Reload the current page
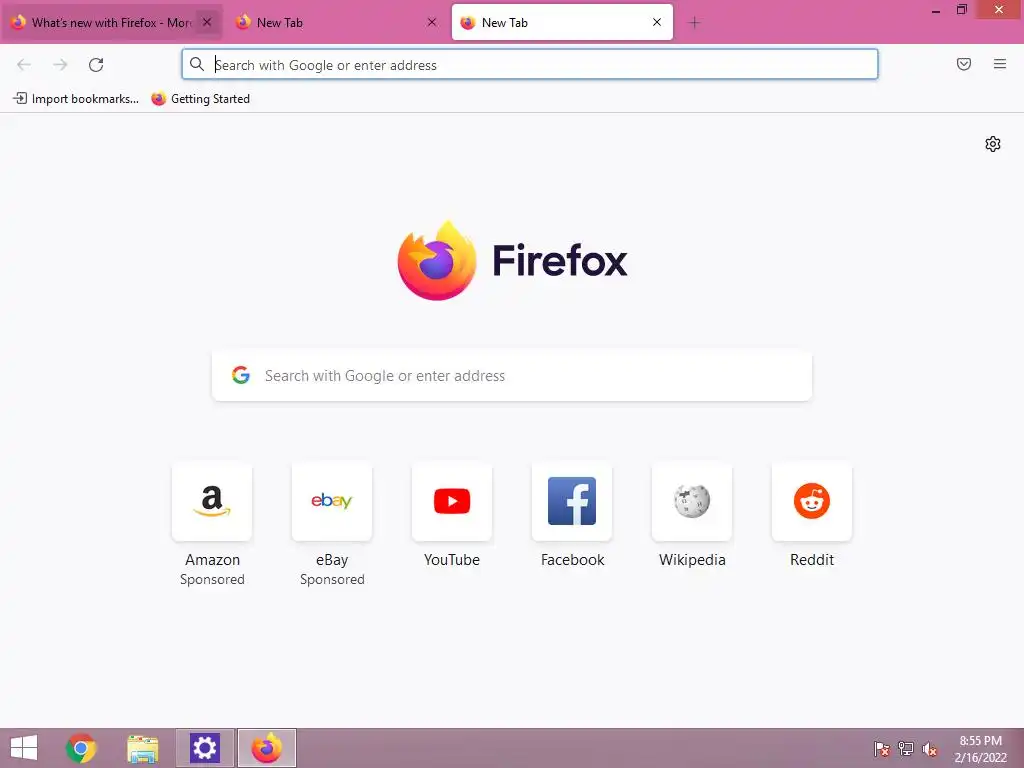1024x768 pixels. click(96, 65)
